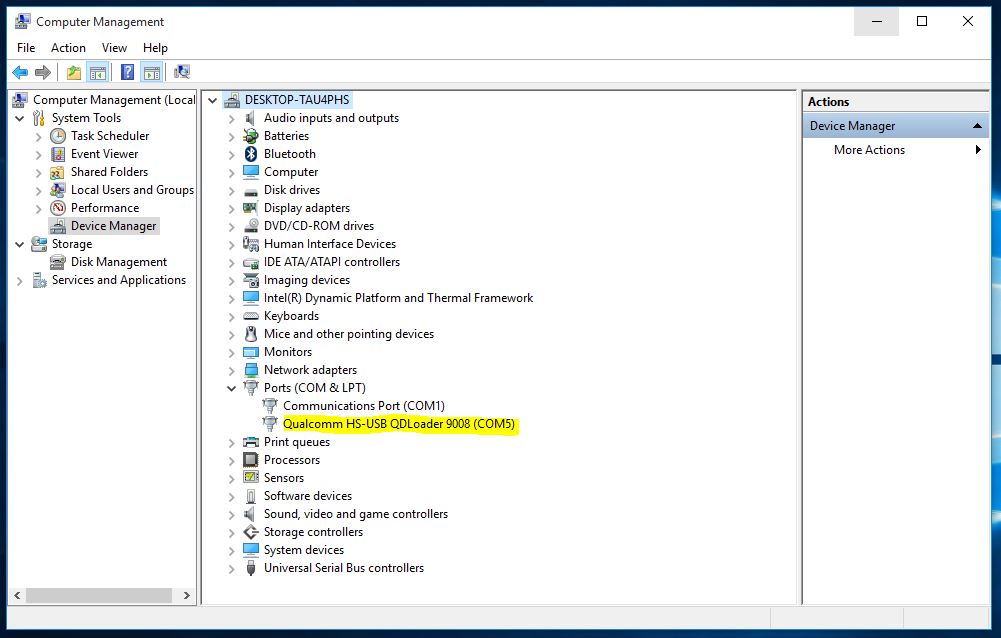This screenshot has width=1001, height=638.
Task: Toggle the Show/Hide Console Tree toolbar button
Action: click(x=98, y=72)
